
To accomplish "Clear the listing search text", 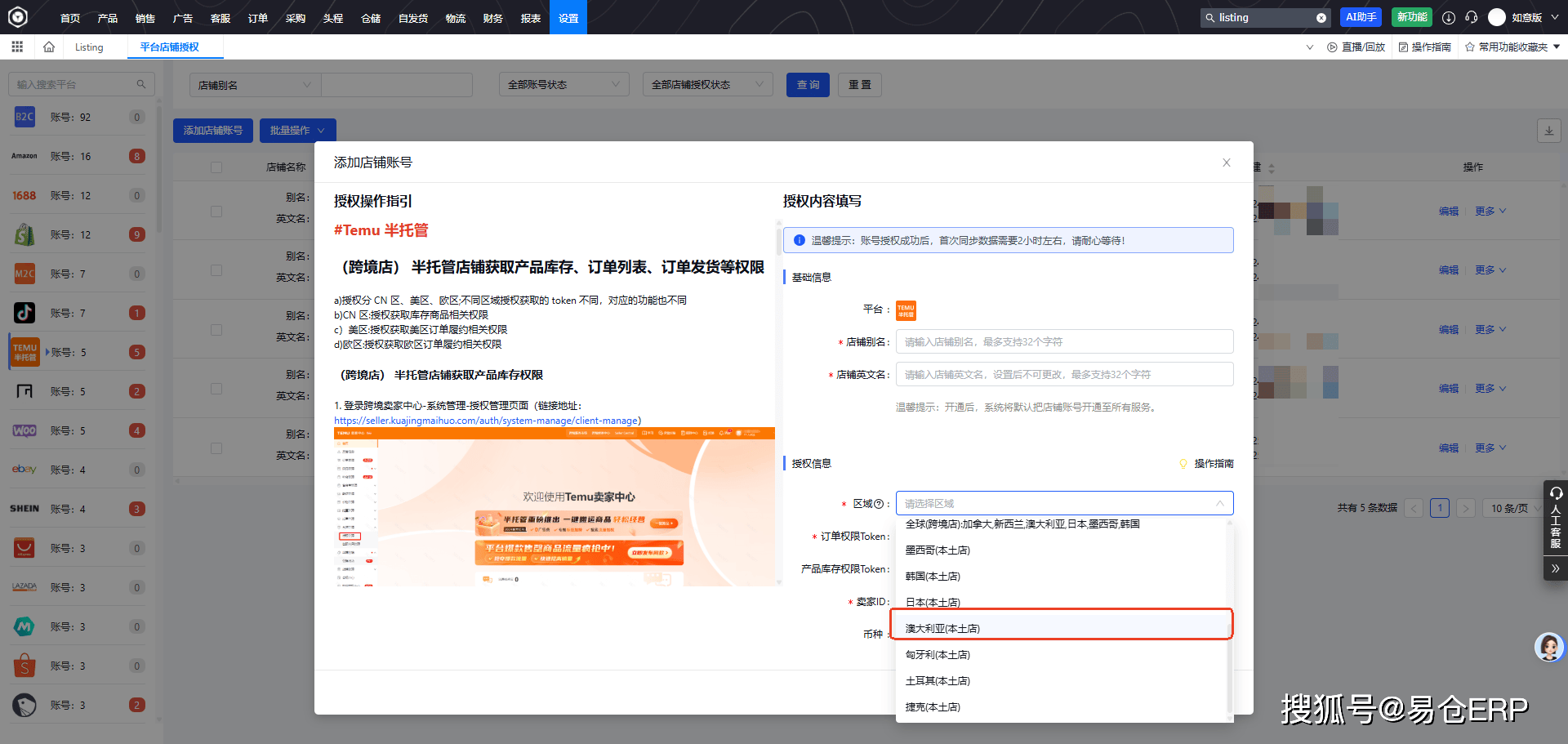I will tap(1321, 18).
